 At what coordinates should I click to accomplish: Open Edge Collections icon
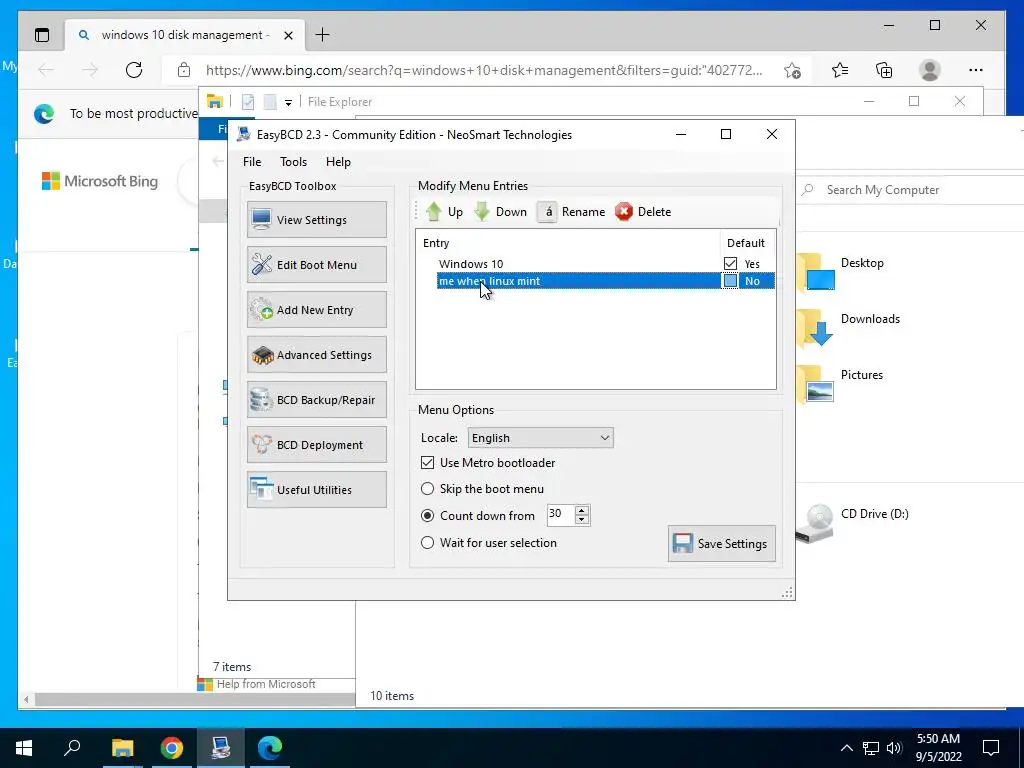tap(884, 70)
